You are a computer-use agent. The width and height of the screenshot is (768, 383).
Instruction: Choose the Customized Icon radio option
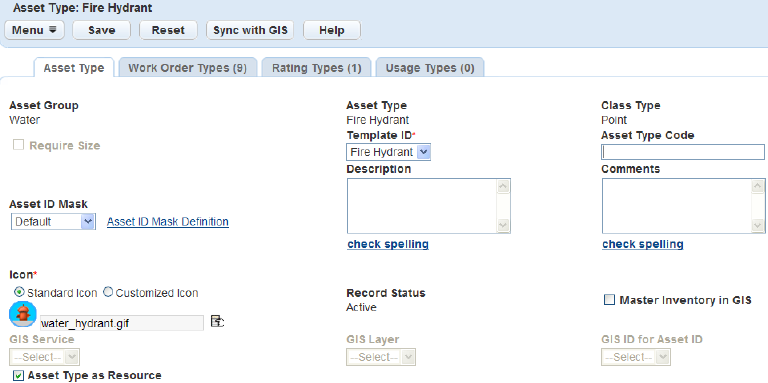pyautogui.click(x=108, y=292)
